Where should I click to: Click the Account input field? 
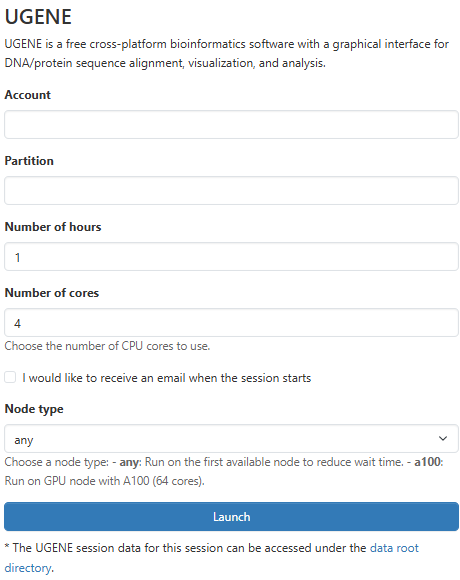(231, 124)
